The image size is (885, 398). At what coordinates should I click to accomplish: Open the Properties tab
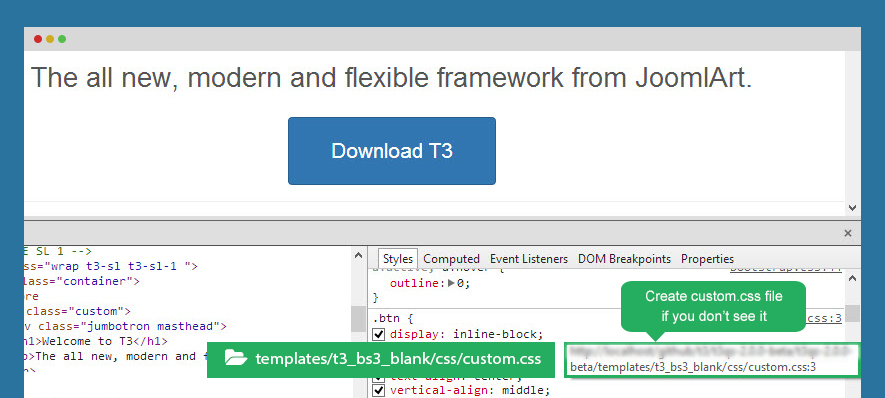(707, 259)
